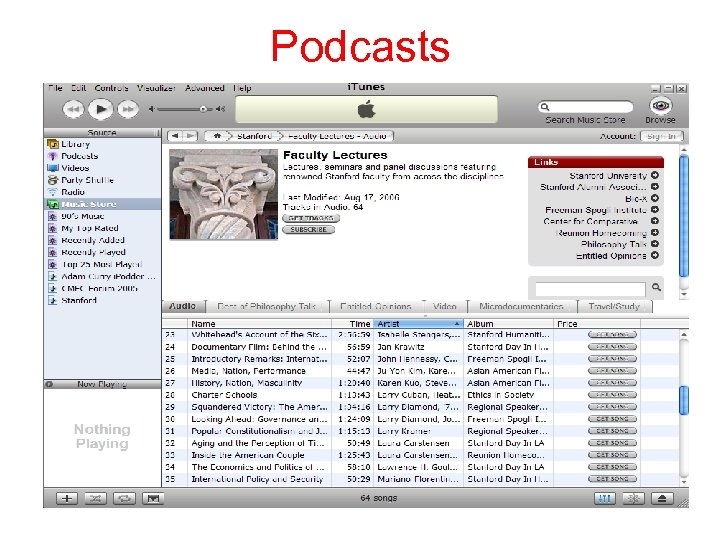Select Radio in the Source list
Viewport: 720px width, 540px height.
[73, 192]
